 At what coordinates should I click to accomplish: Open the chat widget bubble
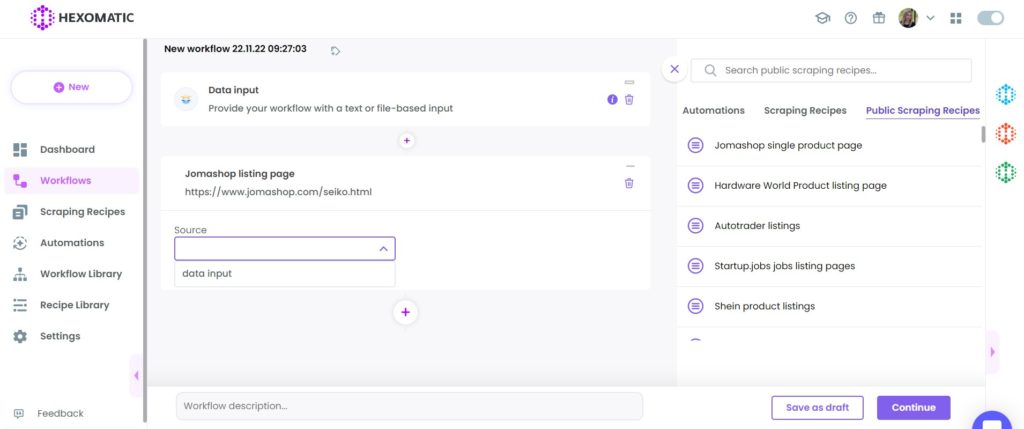point(992,420)
